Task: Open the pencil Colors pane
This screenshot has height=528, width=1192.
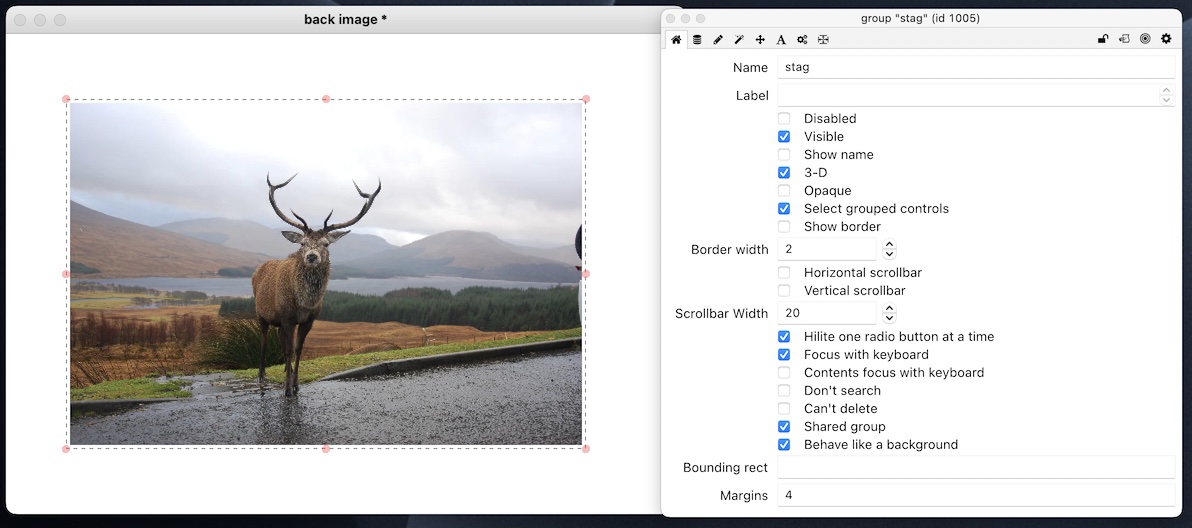Action: 718,40
